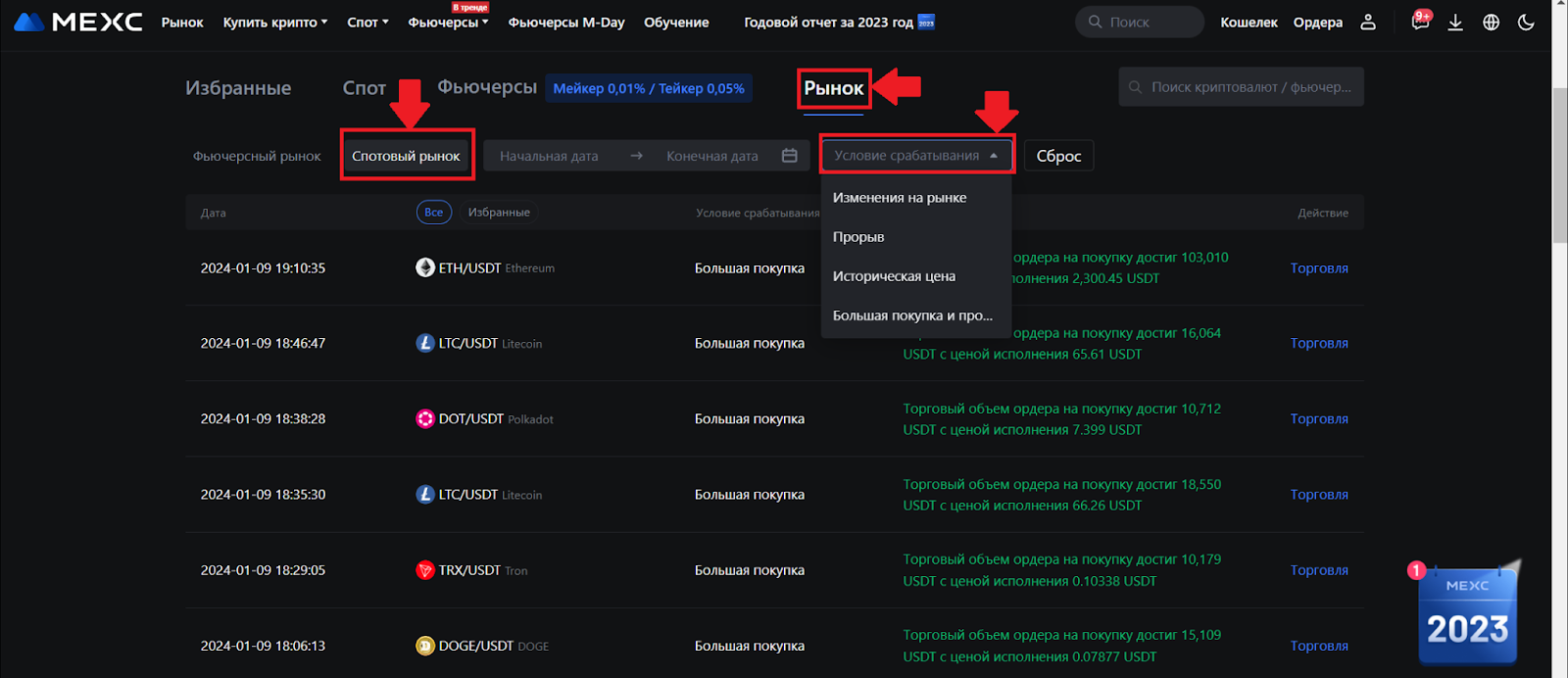Click "Большая покупка" in the TRX/USDT row
Screen dimensions: 1568x678
[x=750, y=570]
